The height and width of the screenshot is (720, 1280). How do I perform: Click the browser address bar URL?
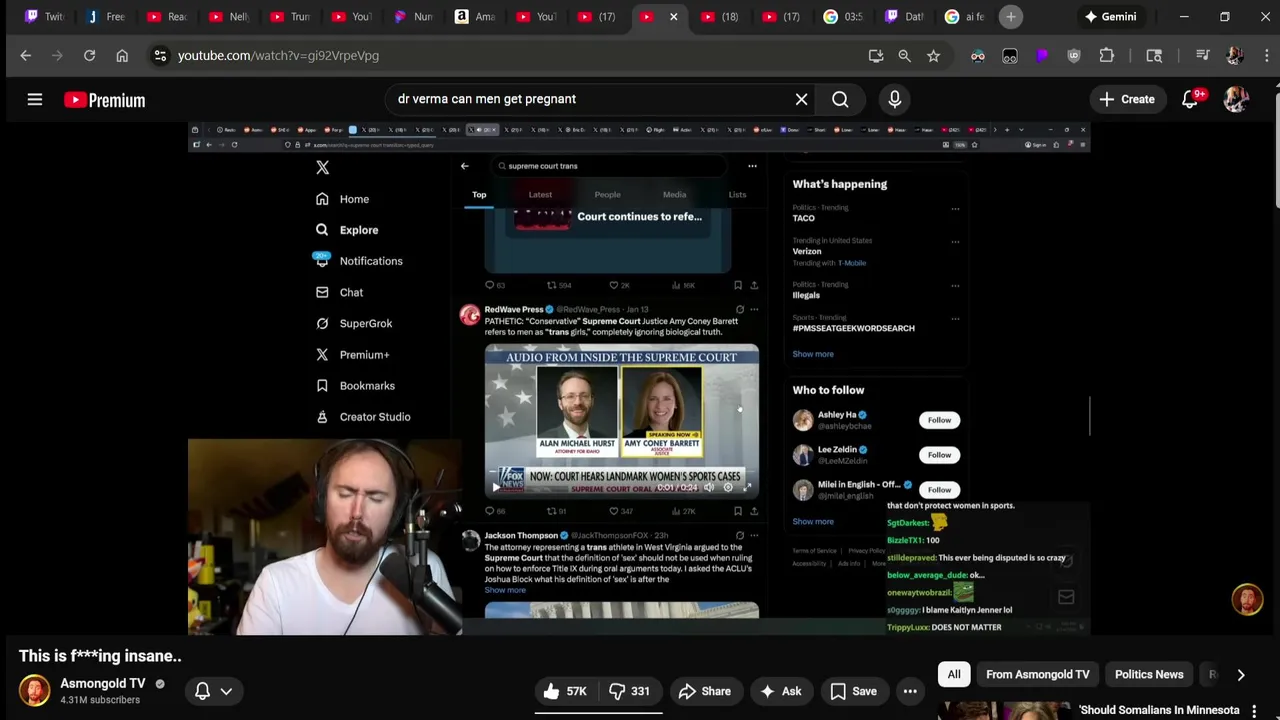[x=278, y=56]
